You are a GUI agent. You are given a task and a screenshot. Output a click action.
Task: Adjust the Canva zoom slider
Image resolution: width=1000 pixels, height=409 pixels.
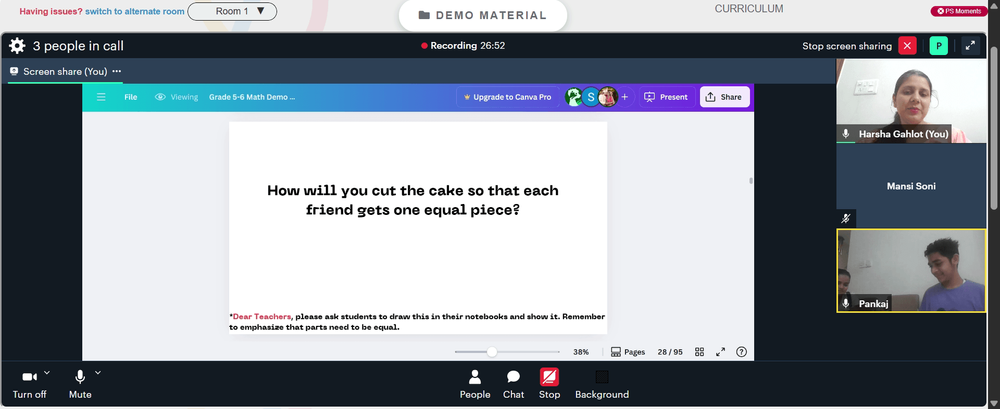pyautogui.click(x=492, y=352)
